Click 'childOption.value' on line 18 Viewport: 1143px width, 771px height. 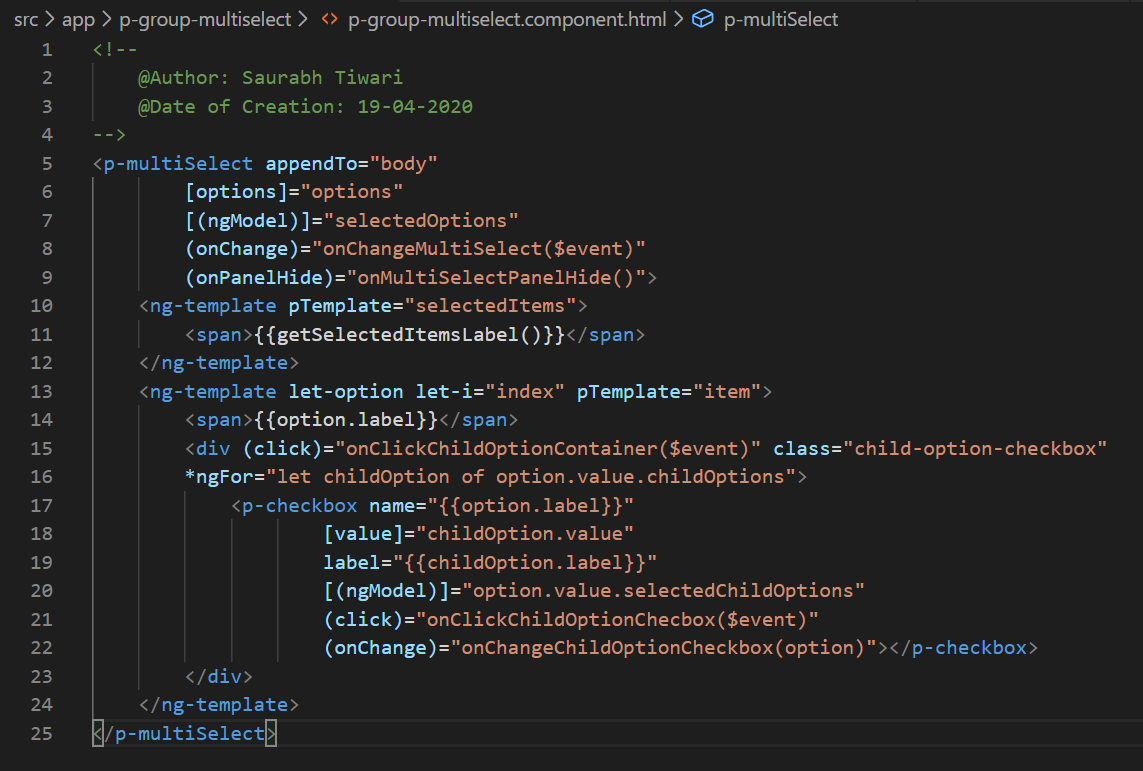525,533
